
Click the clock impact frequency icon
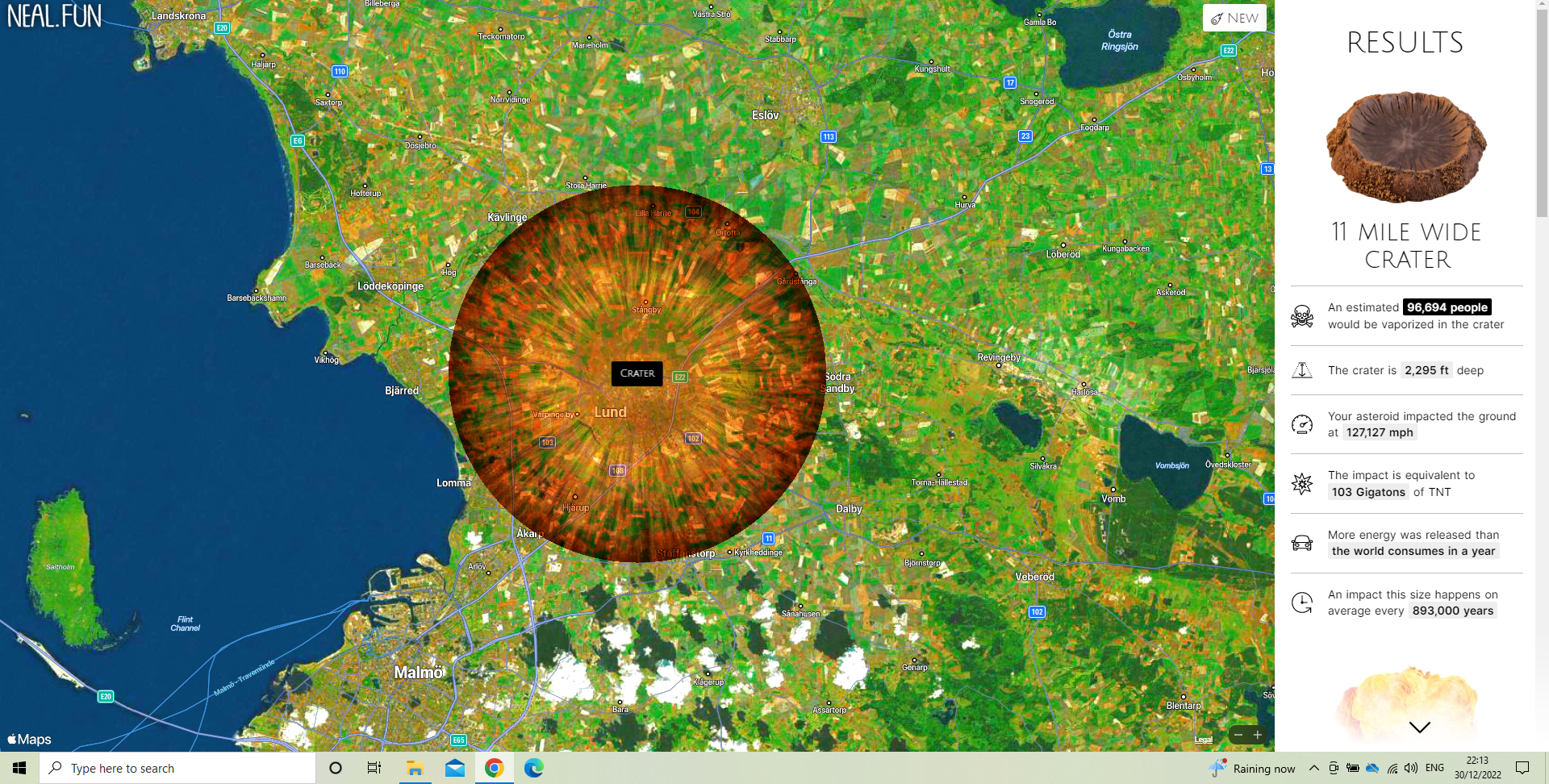[1302, 603]
